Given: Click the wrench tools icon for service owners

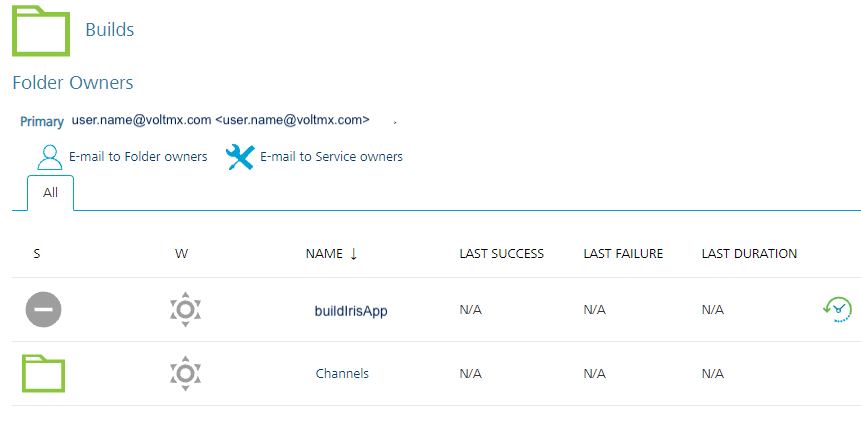Looking at the screenshot, I should pos(240,157).
